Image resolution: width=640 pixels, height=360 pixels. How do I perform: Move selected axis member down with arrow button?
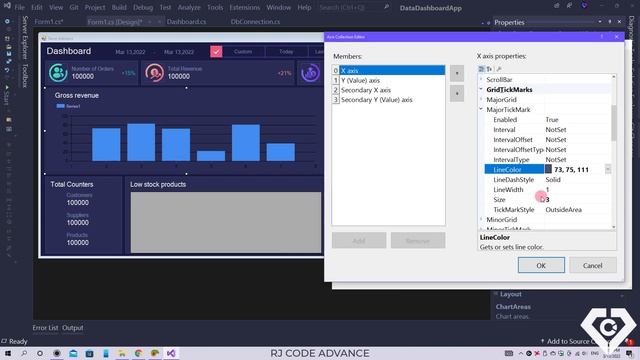pos(457,93)
